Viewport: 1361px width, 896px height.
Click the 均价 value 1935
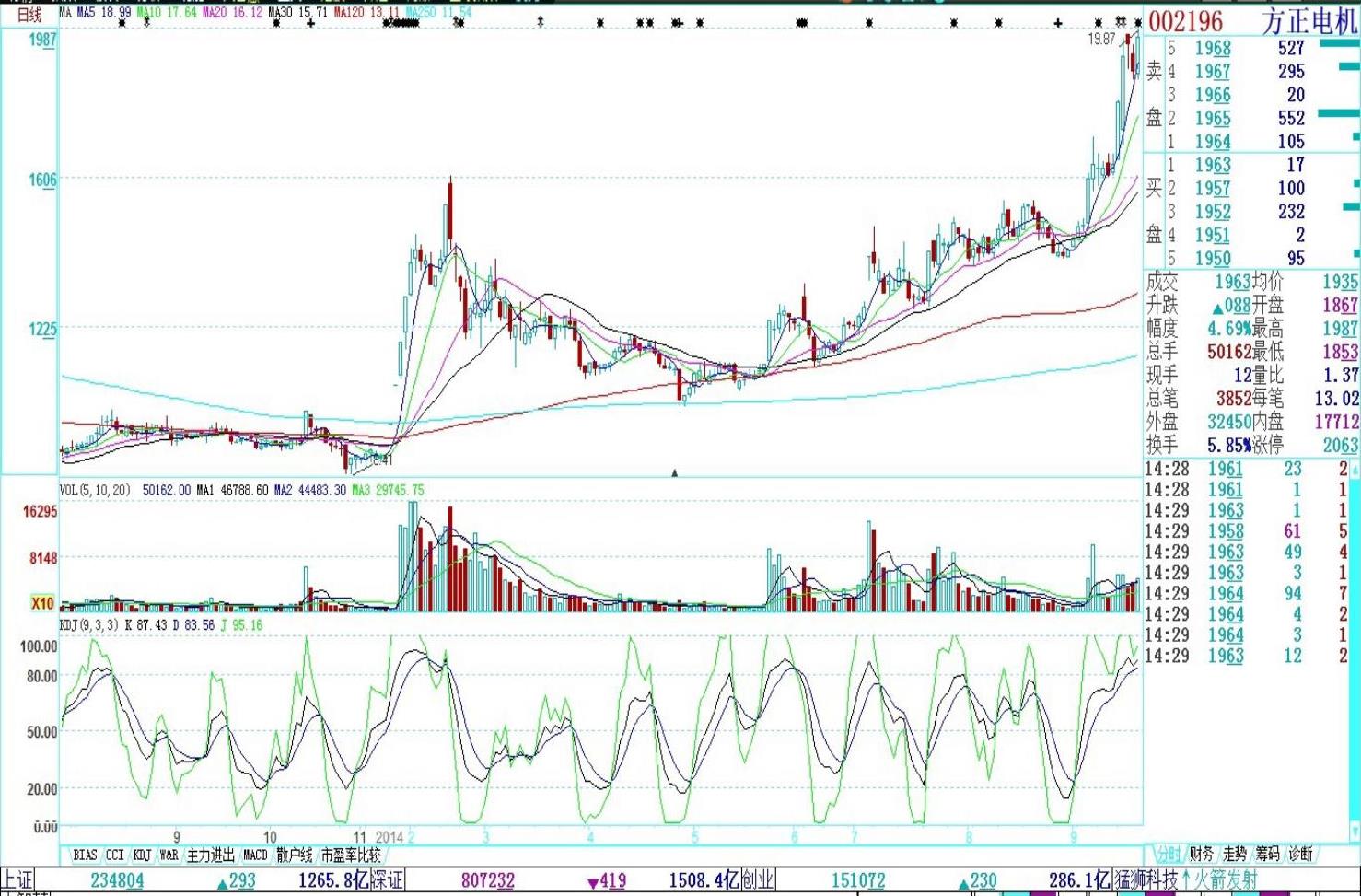pos(1340,282)
